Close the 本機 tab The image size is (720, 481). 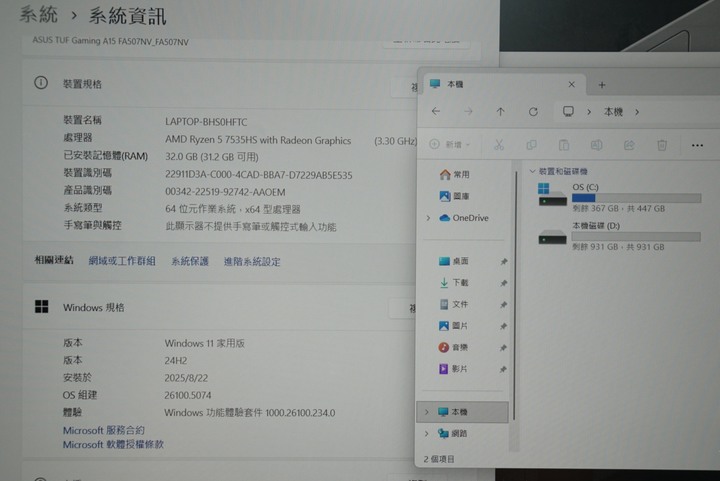[572, 84]
